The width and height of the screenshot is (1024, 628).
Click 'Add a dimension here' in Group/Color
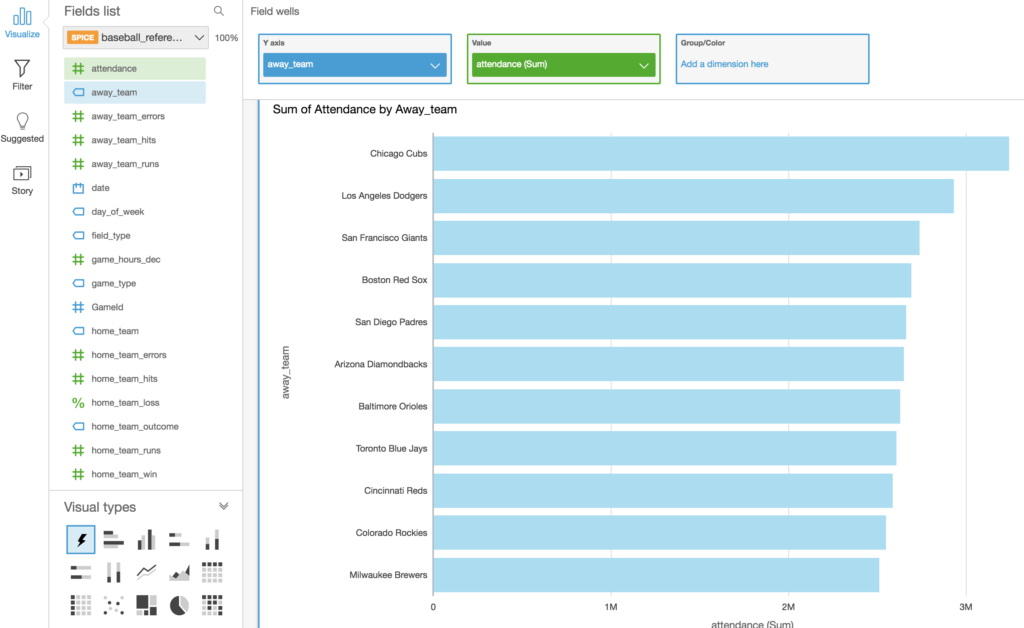point(724,64)
